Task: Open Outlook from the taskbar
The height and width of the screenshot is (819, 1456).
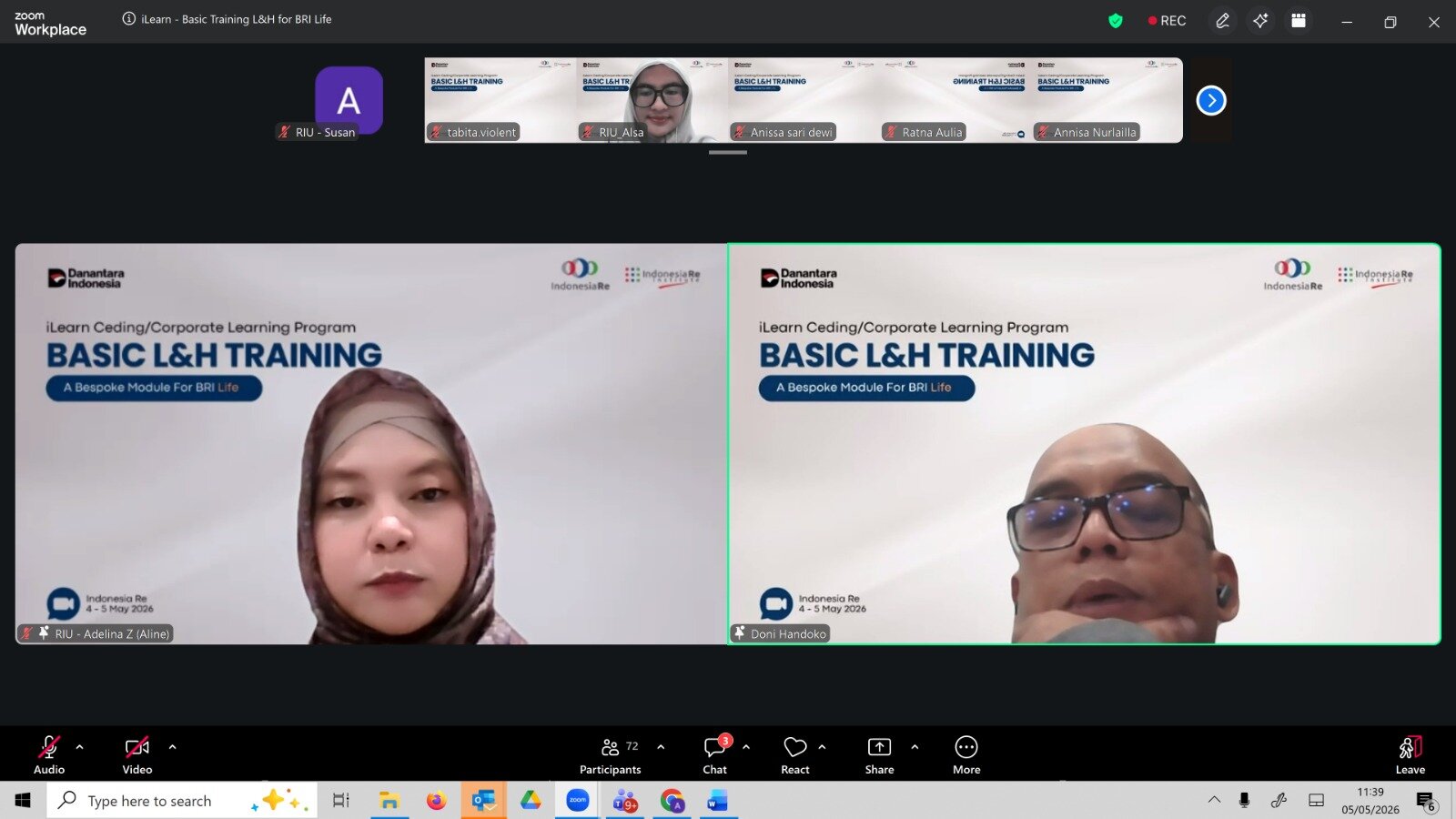Action: (483, 801)
